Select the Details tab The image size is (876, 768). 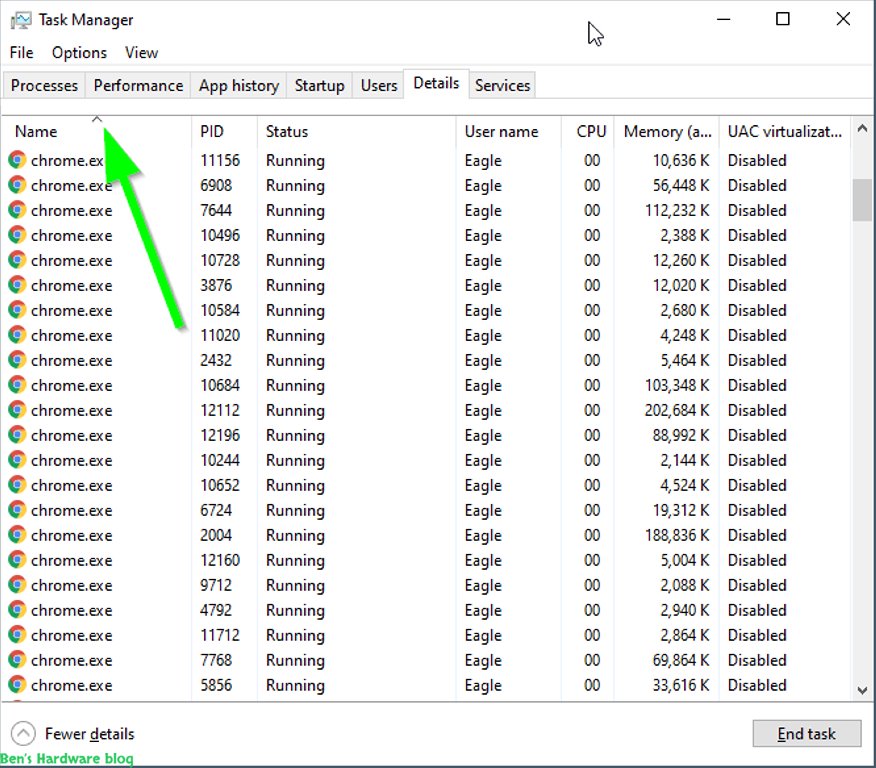tap(436, 83)
